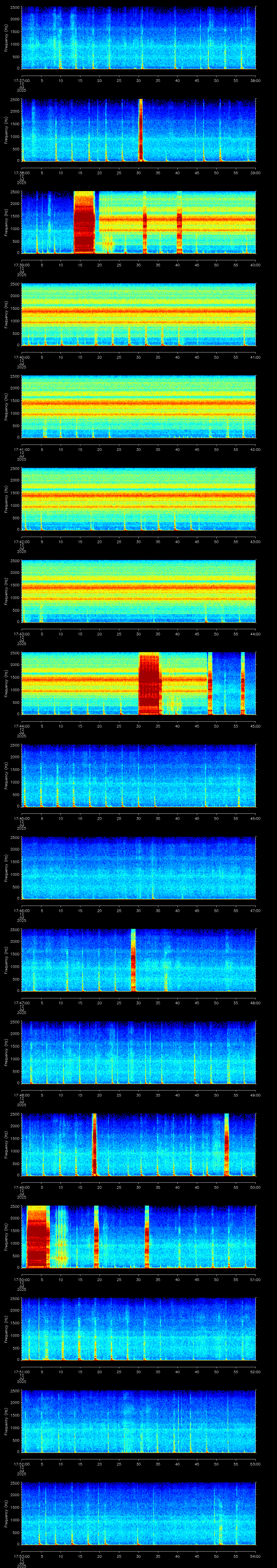This screenshot has height=1568, width=277.
Task: Click the 17:44:00 start time axis label
Action: 21,727
